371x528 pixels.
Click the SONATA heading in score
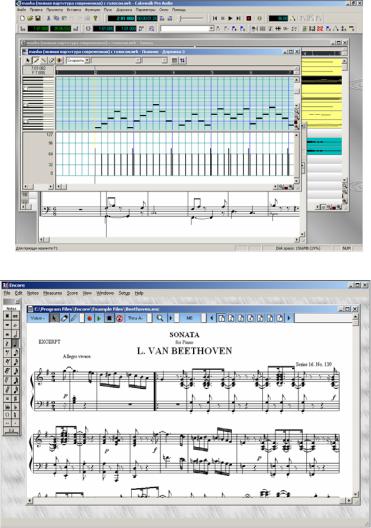click(184, 334)
